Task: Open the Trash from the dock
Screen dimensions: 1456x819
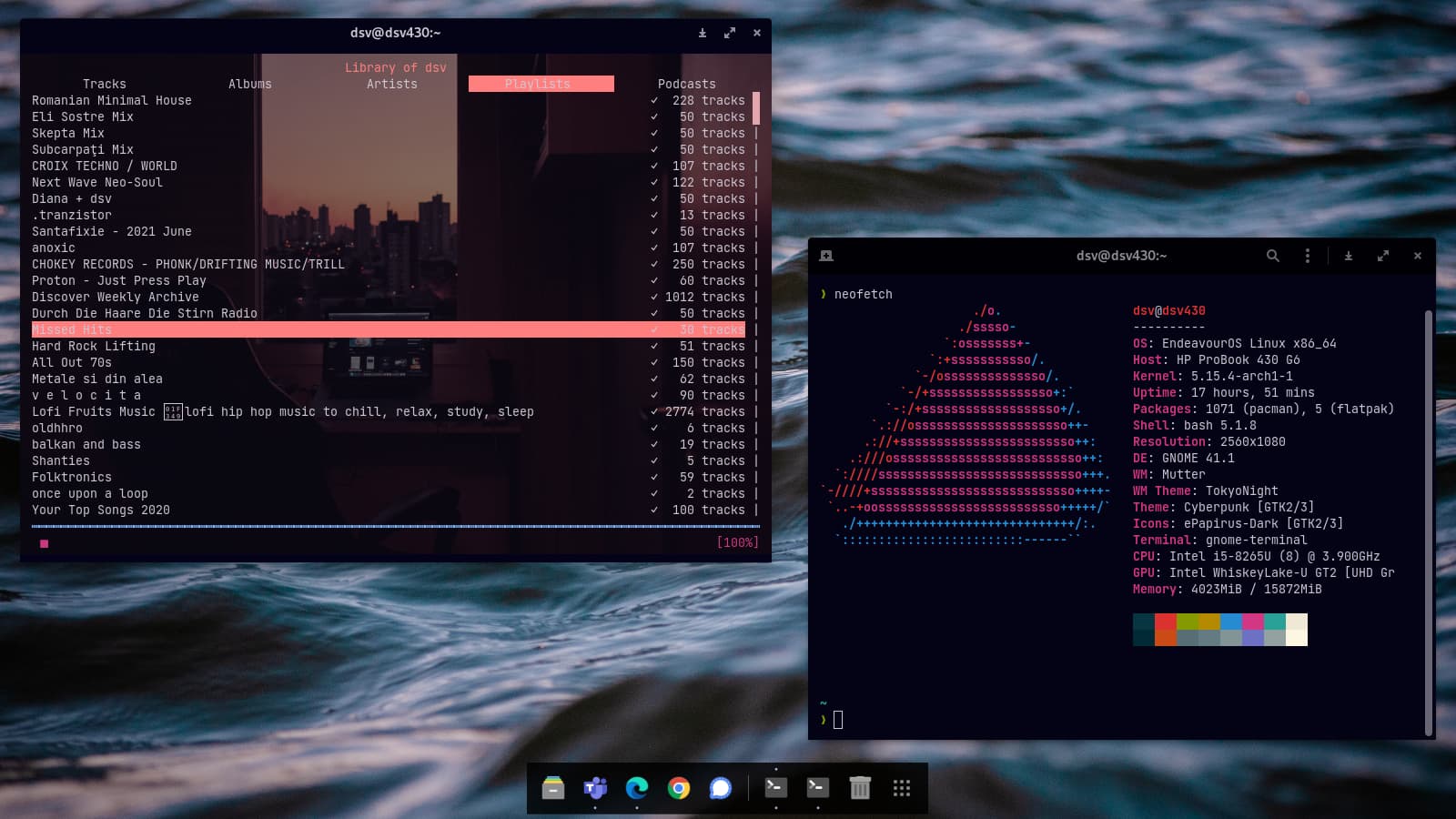Action: (x=860, y=788)
